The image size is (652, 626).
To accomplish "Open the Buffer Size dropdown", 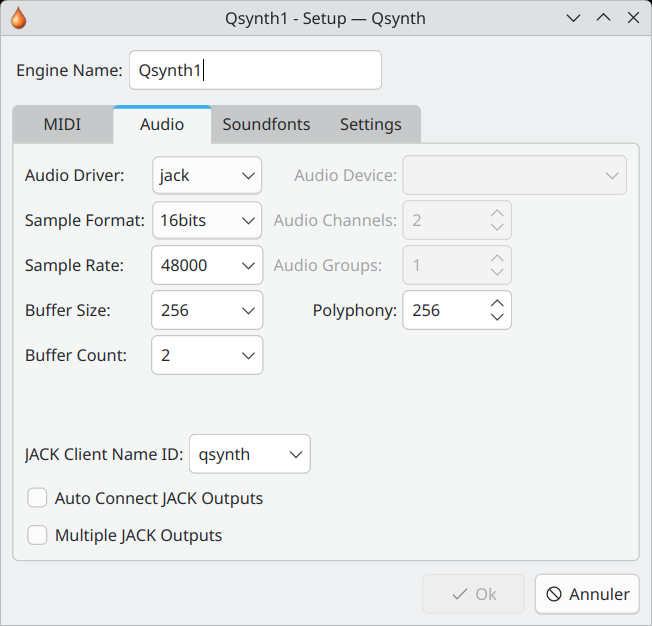I will pos(207,310).
